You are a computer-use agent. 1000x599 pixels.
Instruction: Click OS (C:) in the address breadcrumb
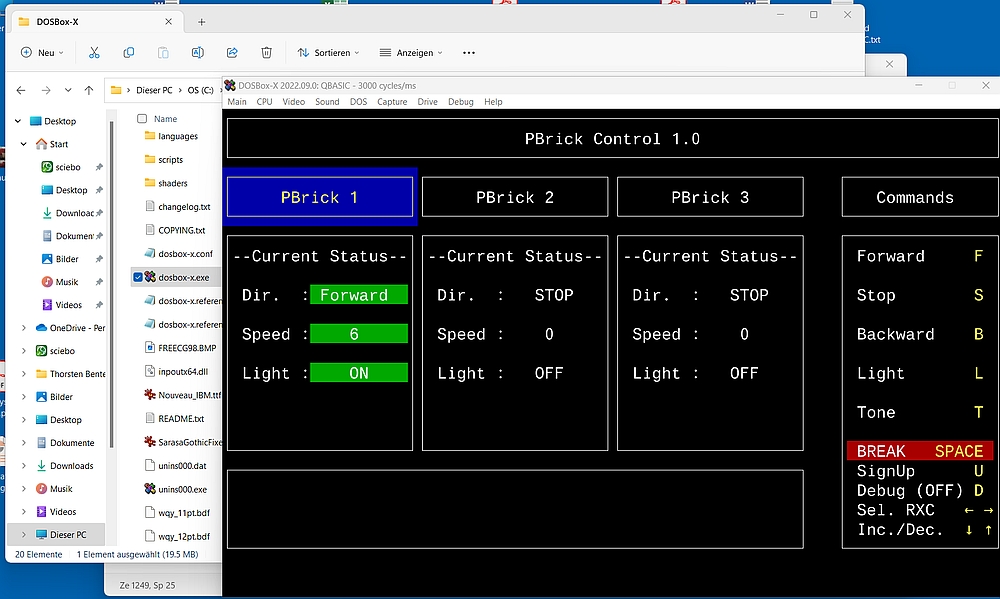200,90
